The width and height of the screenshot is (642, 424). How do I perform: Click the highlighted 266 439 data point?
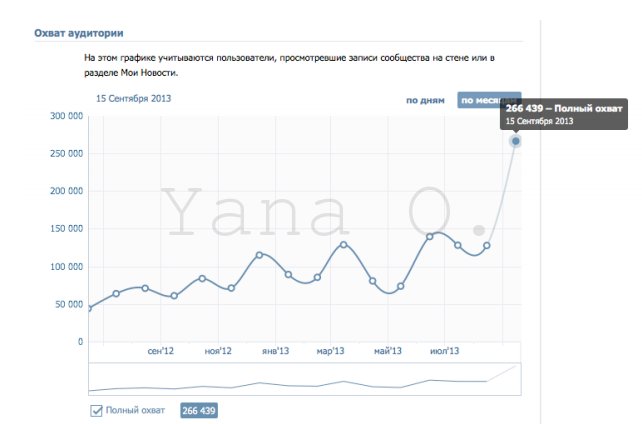pos(516,141)
